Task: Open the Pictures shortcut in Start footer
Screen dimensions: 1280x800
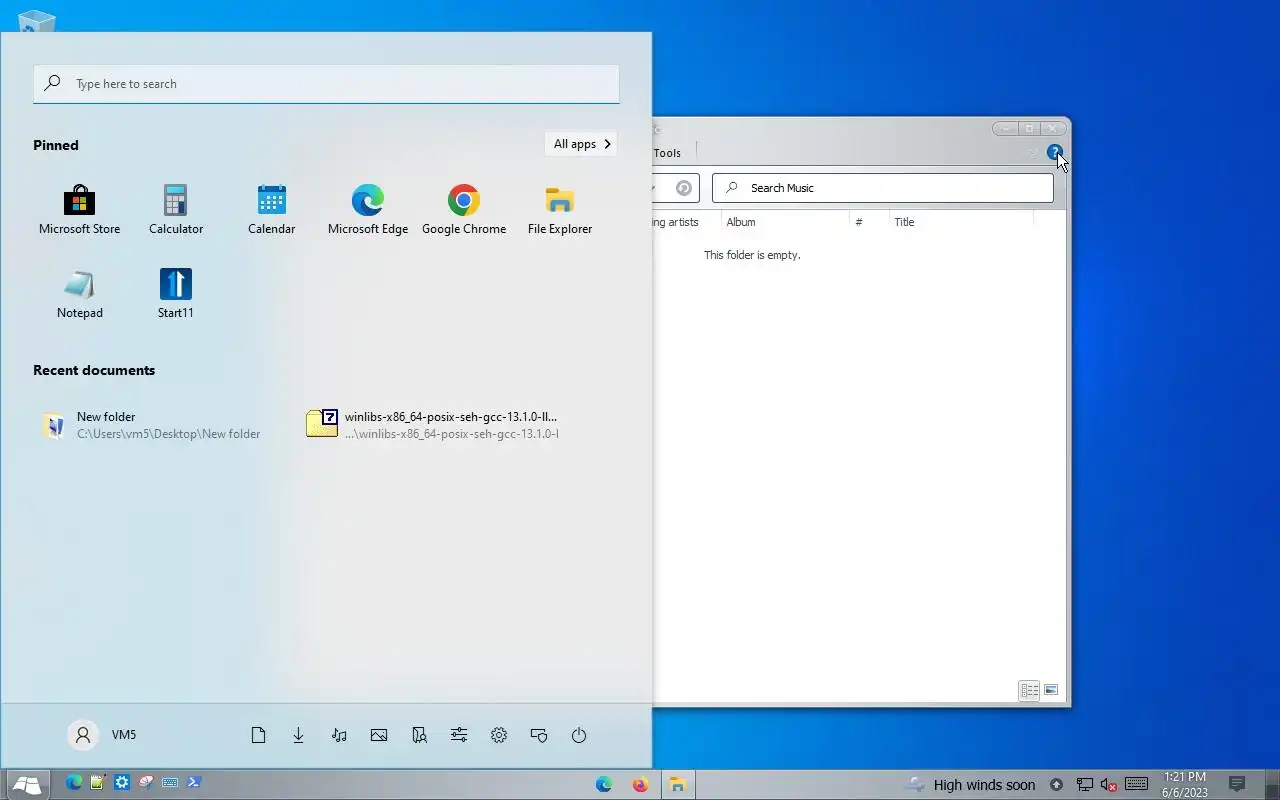Action: pos(379,735)
